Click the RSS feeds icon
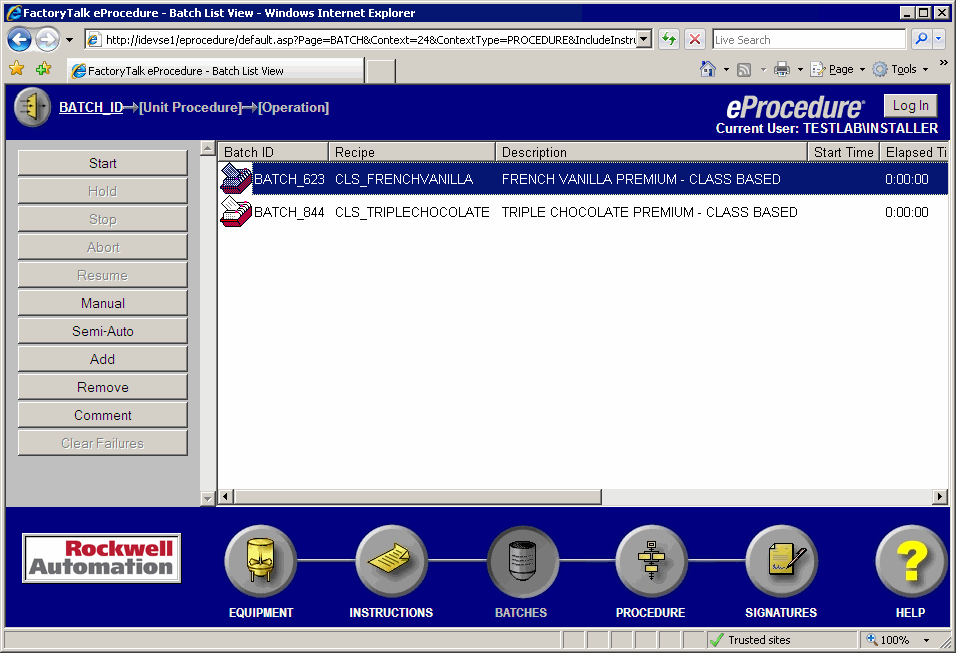 [x=744, y=70]
